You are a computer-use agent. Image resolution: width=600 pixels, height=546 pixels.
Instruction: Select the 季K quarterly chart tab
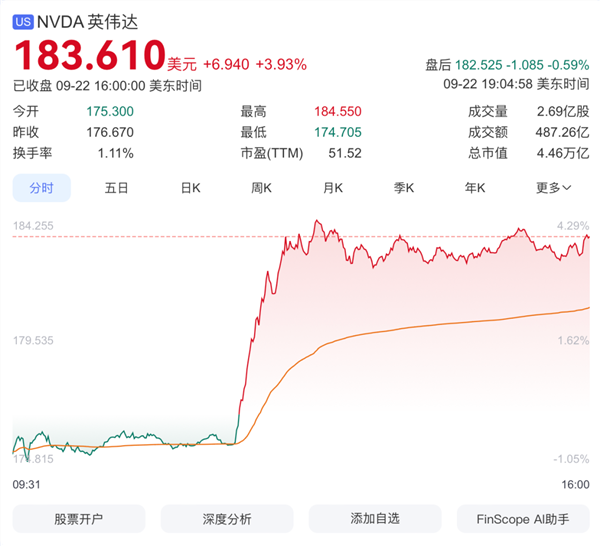404,188
